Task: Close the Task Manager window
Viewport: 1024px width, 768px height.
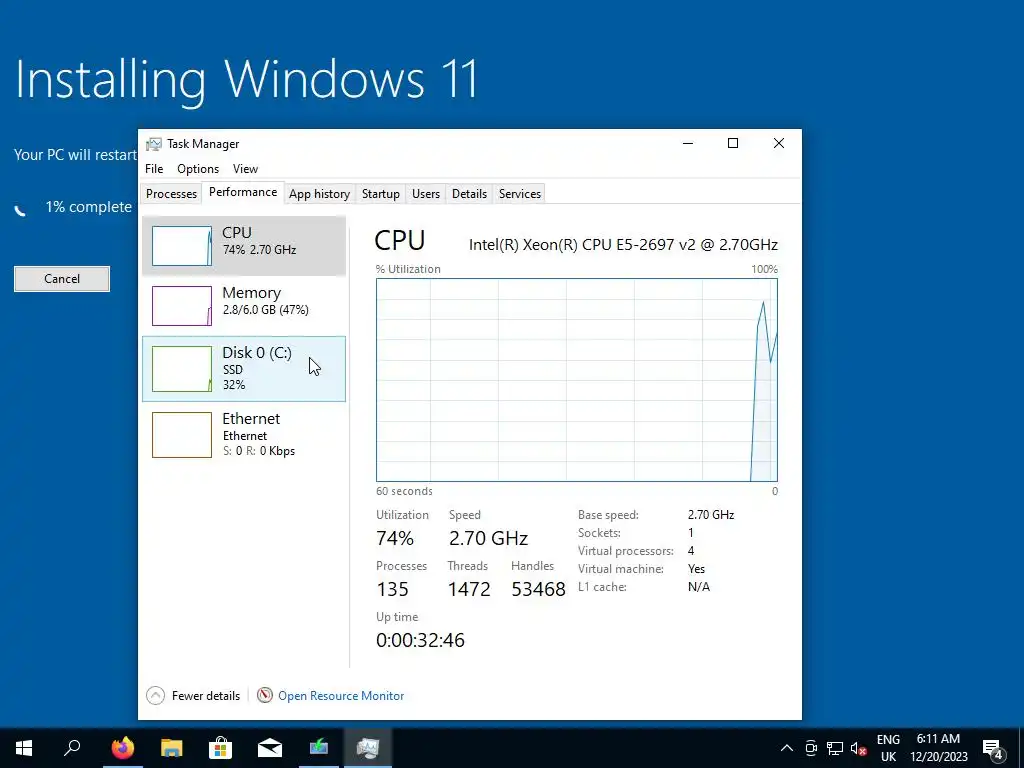Action: [778, 144]
